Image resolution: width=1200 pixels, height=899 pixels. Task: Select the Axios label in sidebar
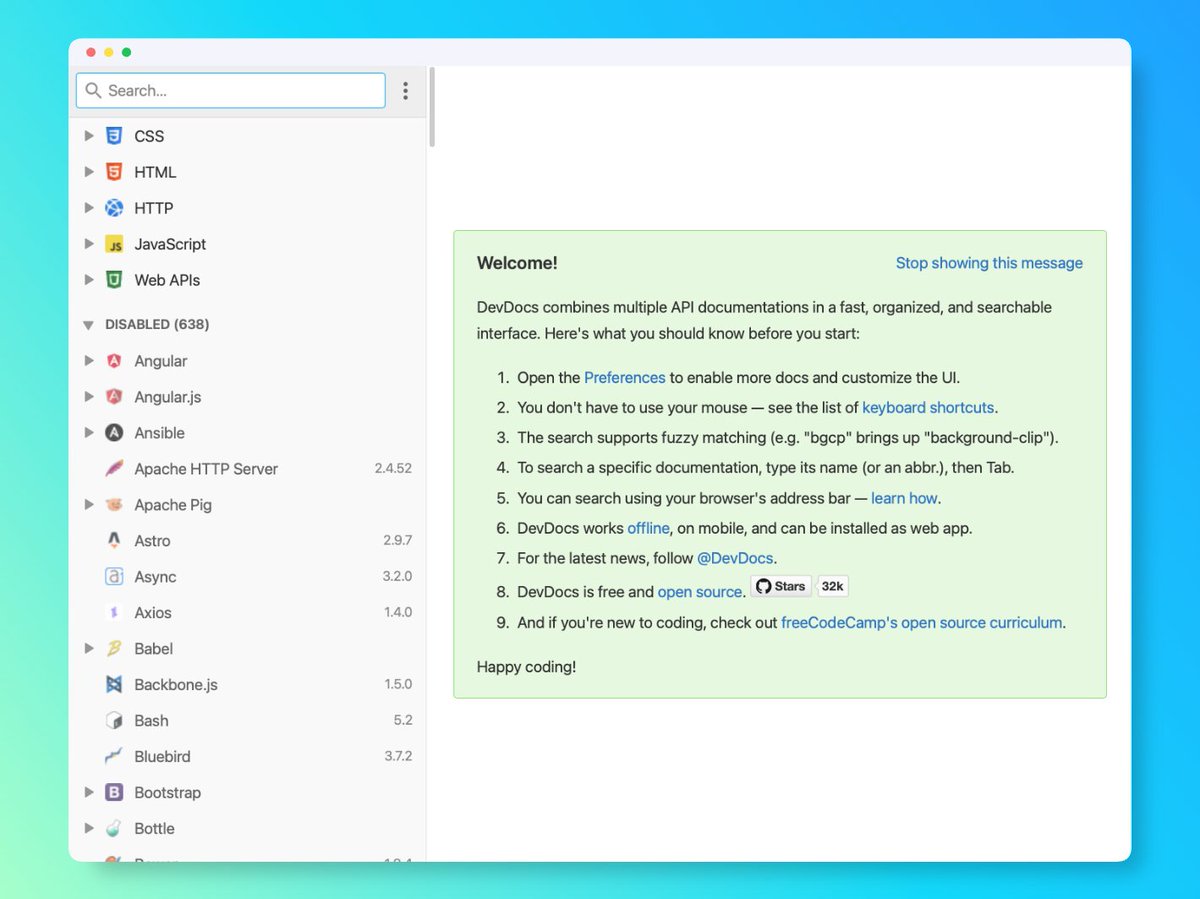tap(153, 613)
